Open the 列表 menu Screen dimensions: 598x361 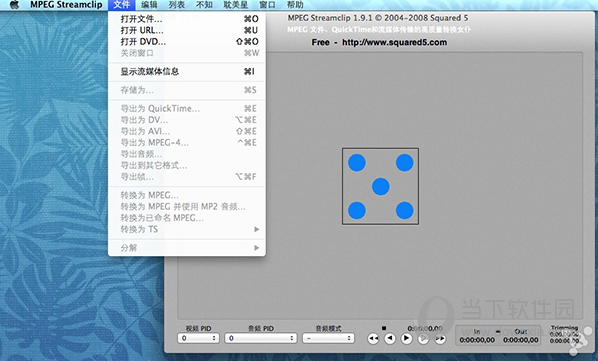coord(177,5)
